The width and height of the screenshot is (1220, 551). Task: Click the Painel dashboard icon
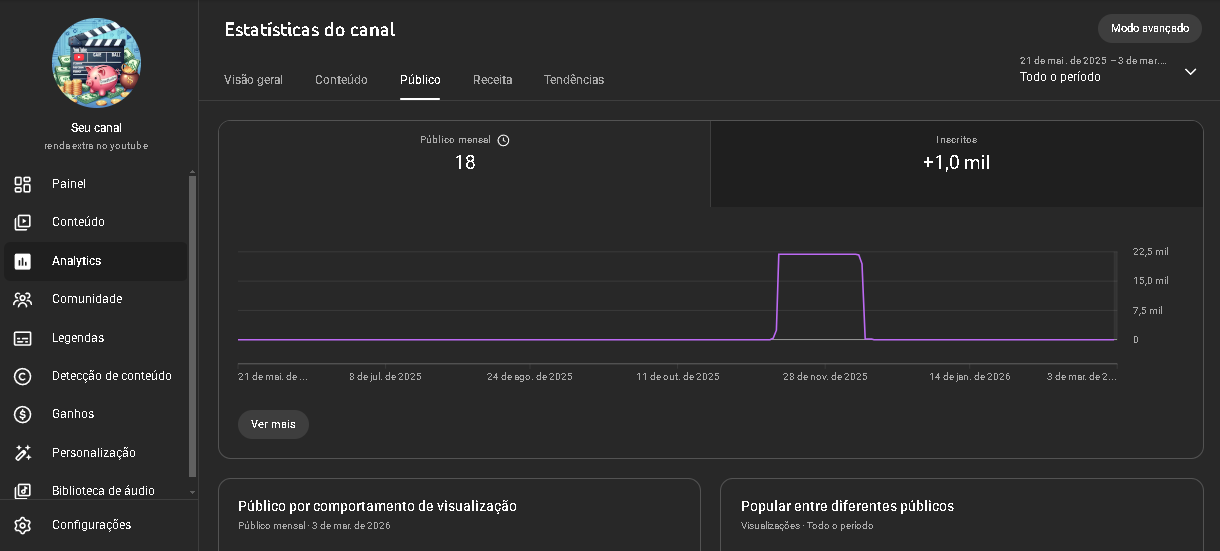click(22, 184)
